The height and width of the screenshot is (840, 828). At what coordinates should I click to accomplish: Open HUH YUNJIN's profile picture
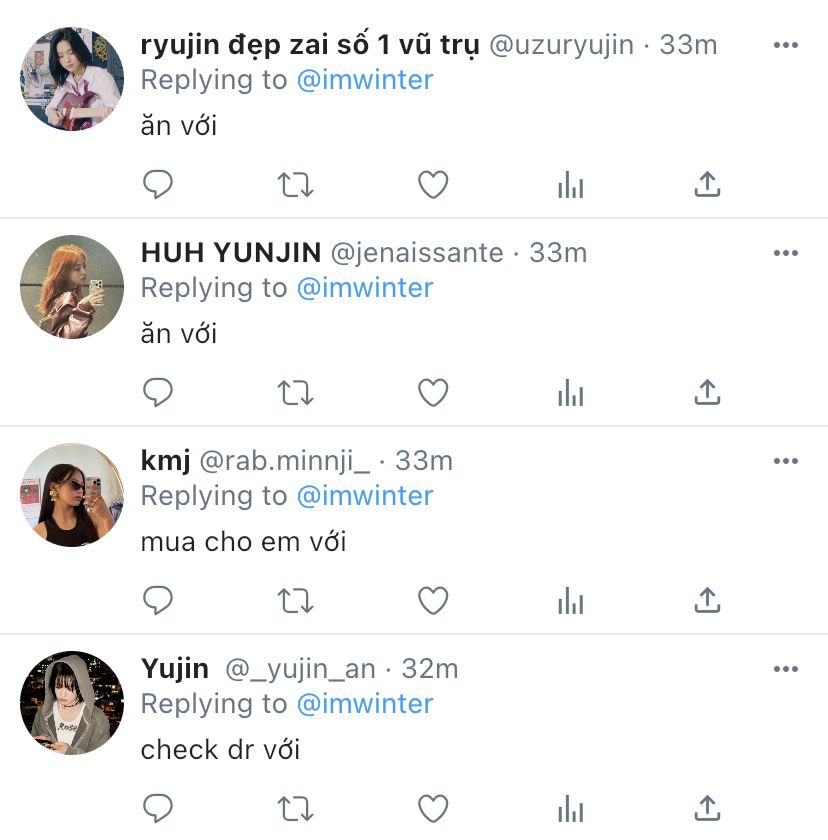[72, 287]
